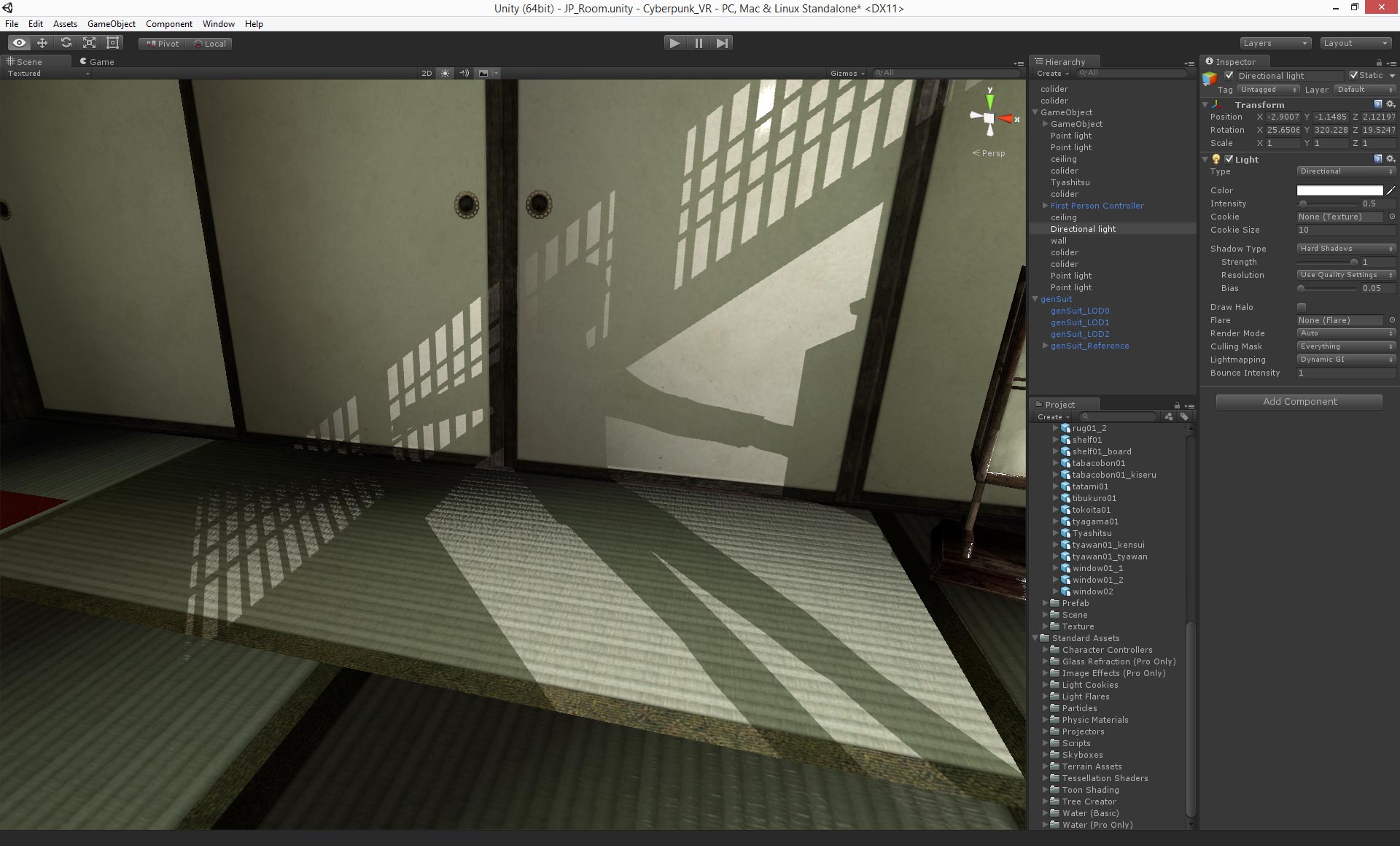Image resolution: width=1400 pixels, height=846 pixels.
Task: Click the Step frame button
Action: [722, 43]
